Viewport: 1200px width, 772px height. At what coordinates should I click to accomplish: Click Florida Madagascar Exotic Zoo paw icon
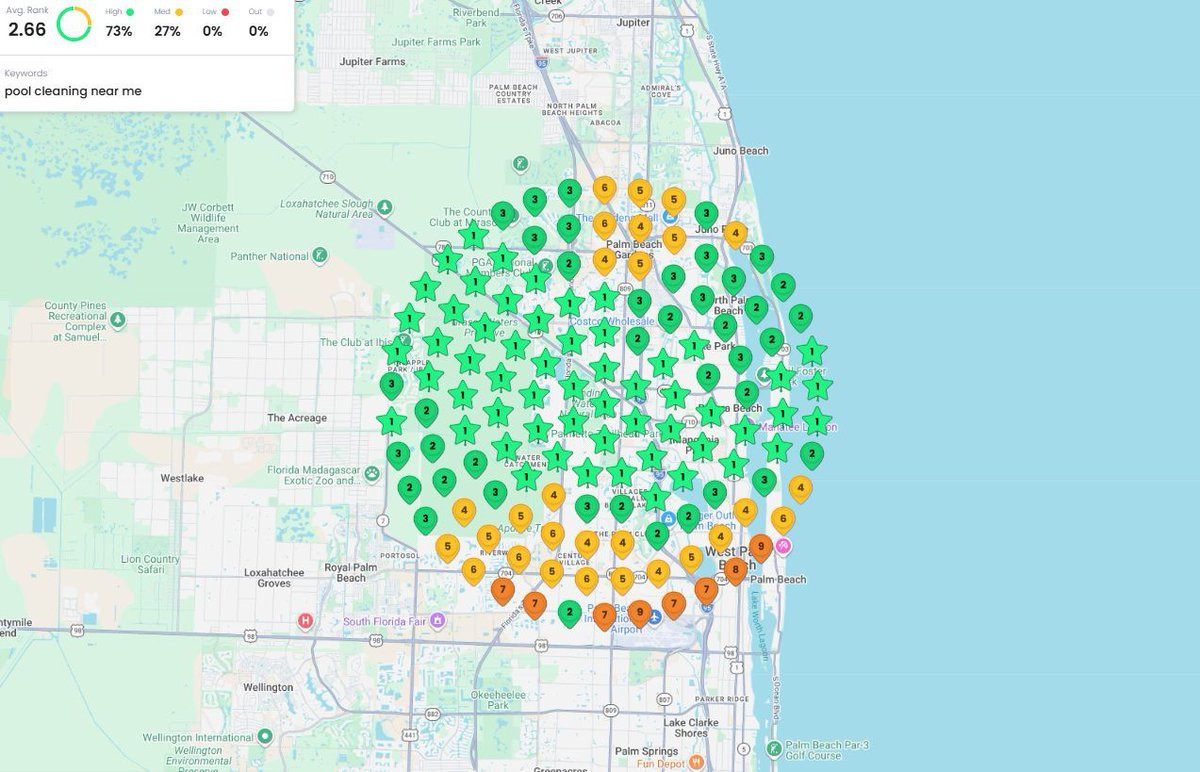tap(372, 472)
